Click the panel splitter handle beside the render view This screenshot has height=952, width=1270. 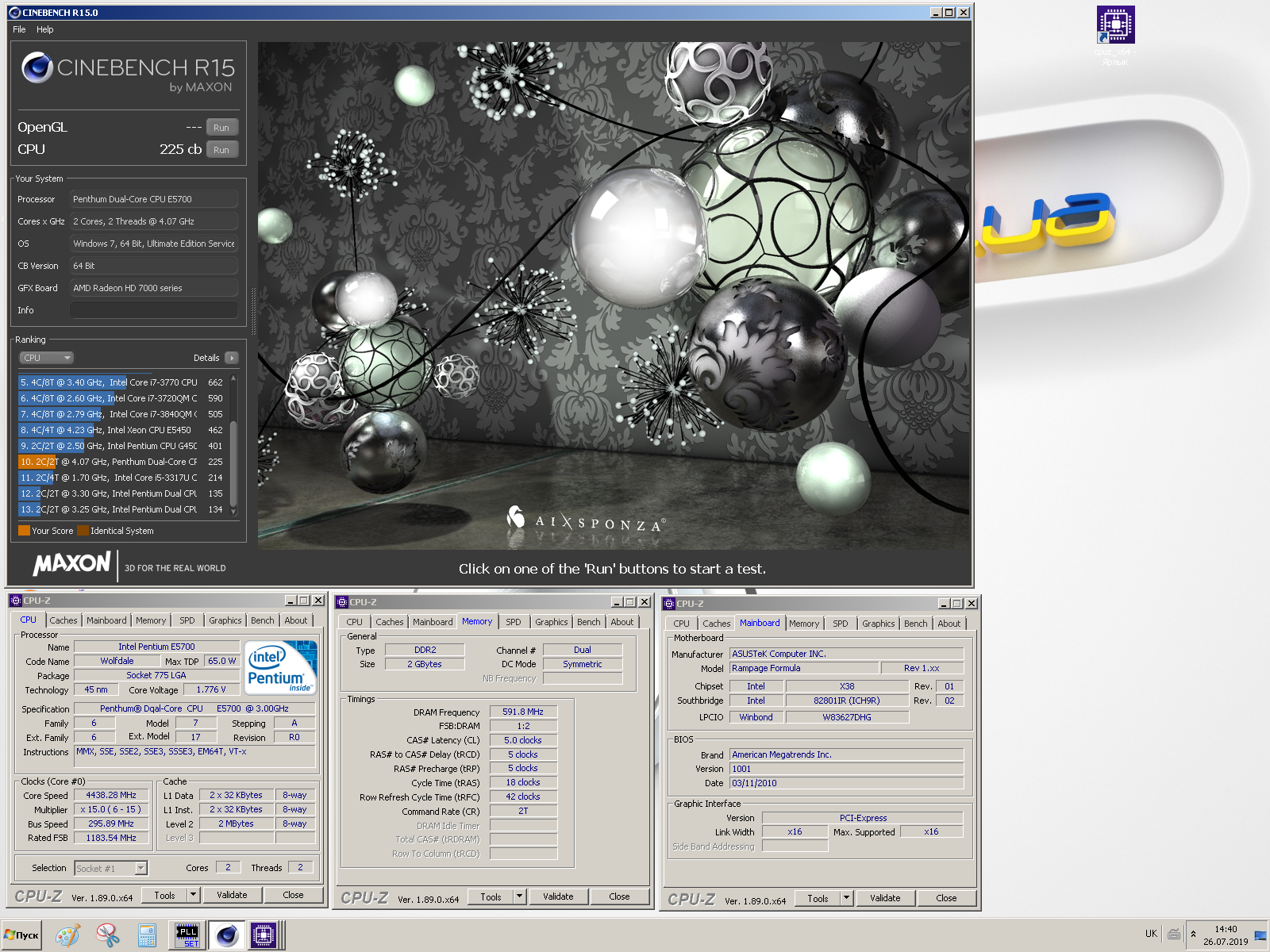[x=254, y=311]
